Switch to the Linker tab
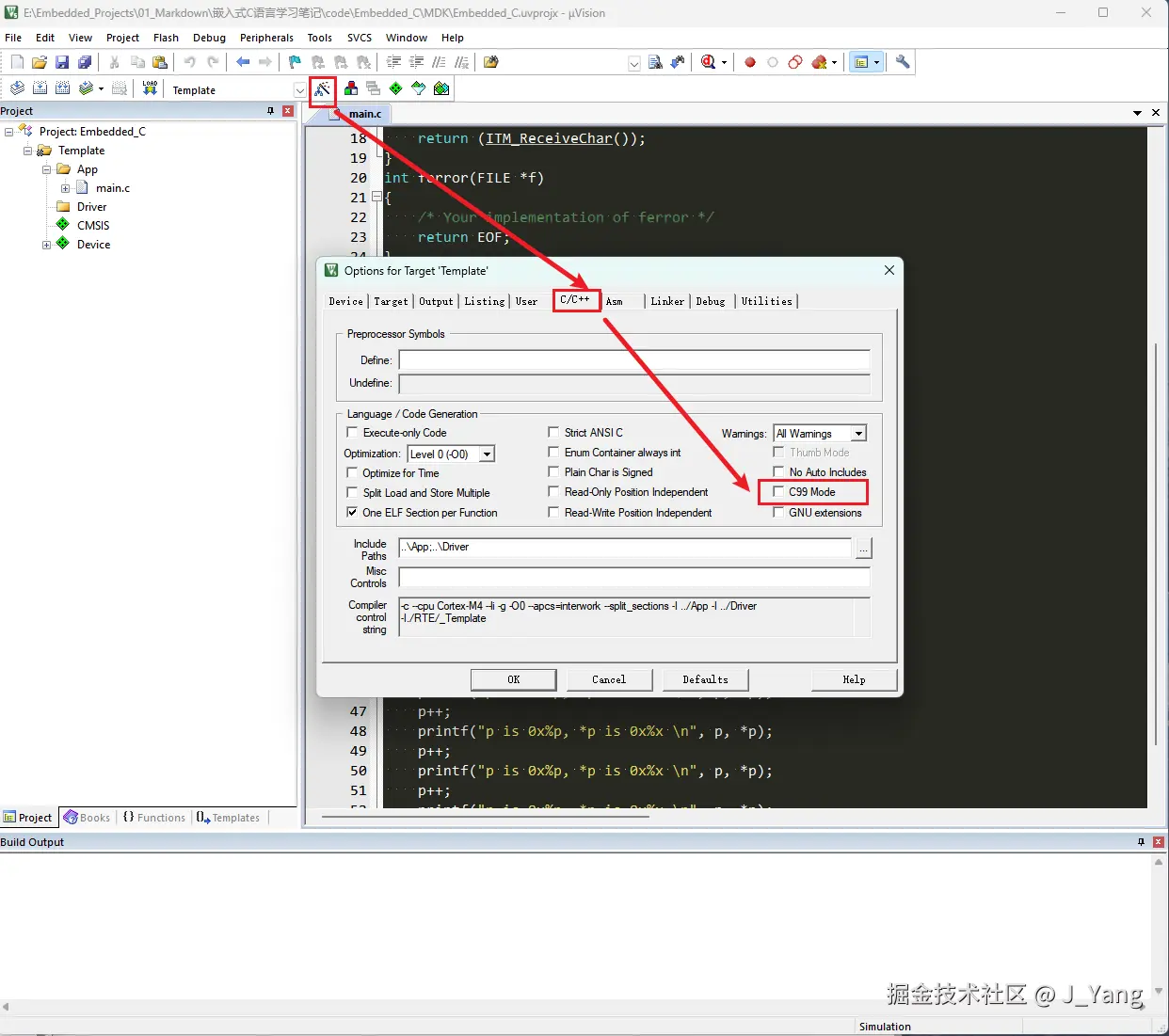The image size is (1169, 1036). pyautogui.click(x=667, y=301)
